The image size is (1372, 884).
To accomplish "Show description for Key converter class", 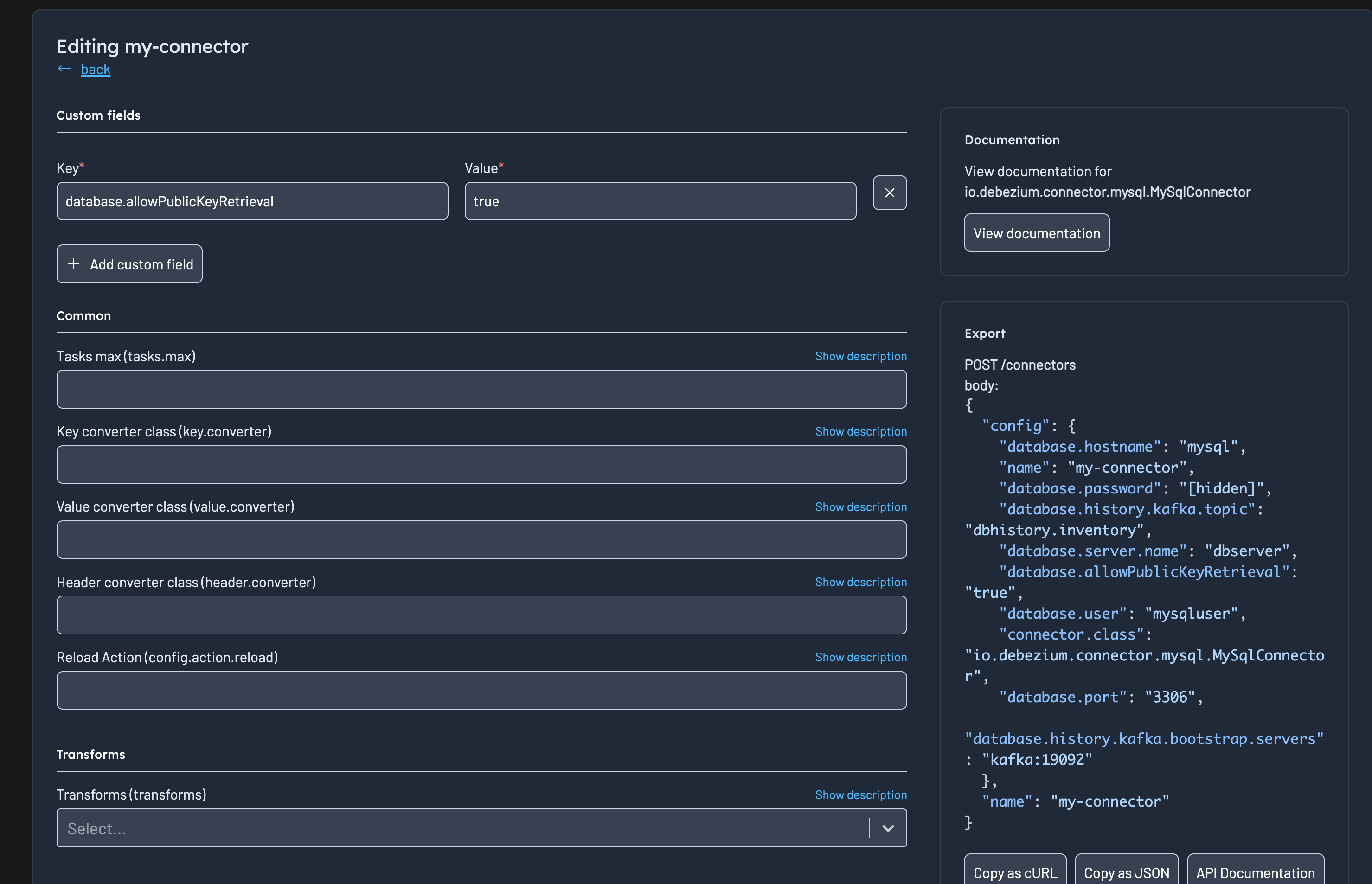I will point(860,431).
